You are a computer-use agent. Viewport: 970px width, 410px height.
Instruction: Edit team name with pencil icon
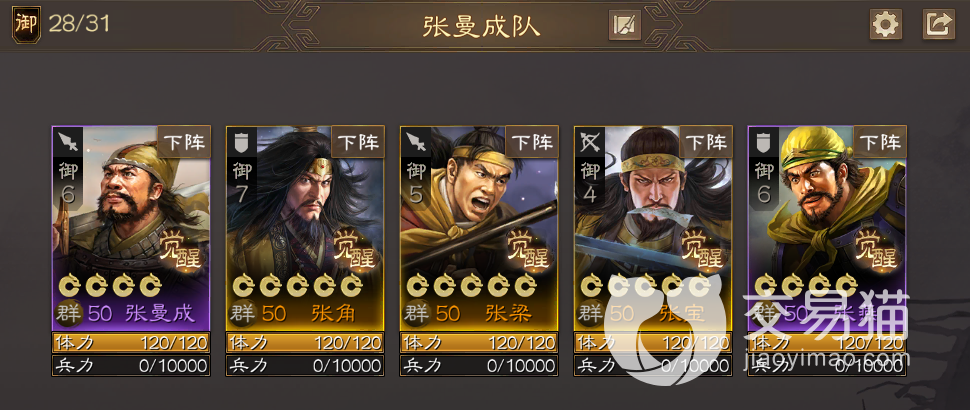pyautogui.click(x=624, y=25)
